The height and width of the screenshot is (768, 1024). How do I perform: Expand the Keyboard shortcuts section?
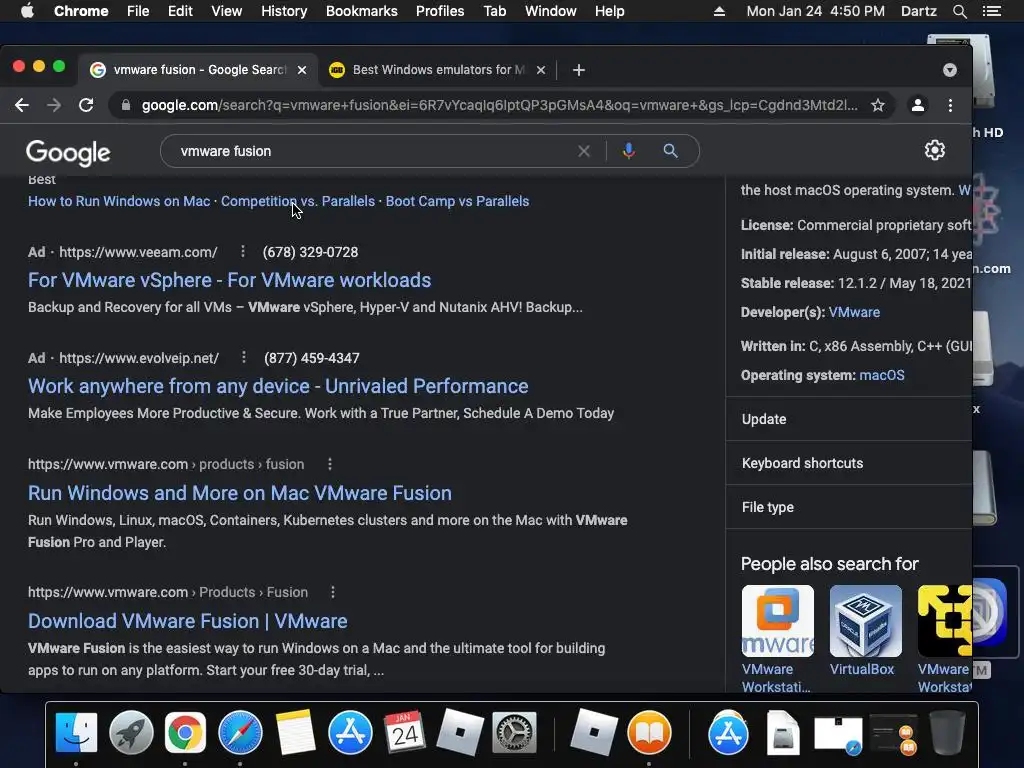849,463
